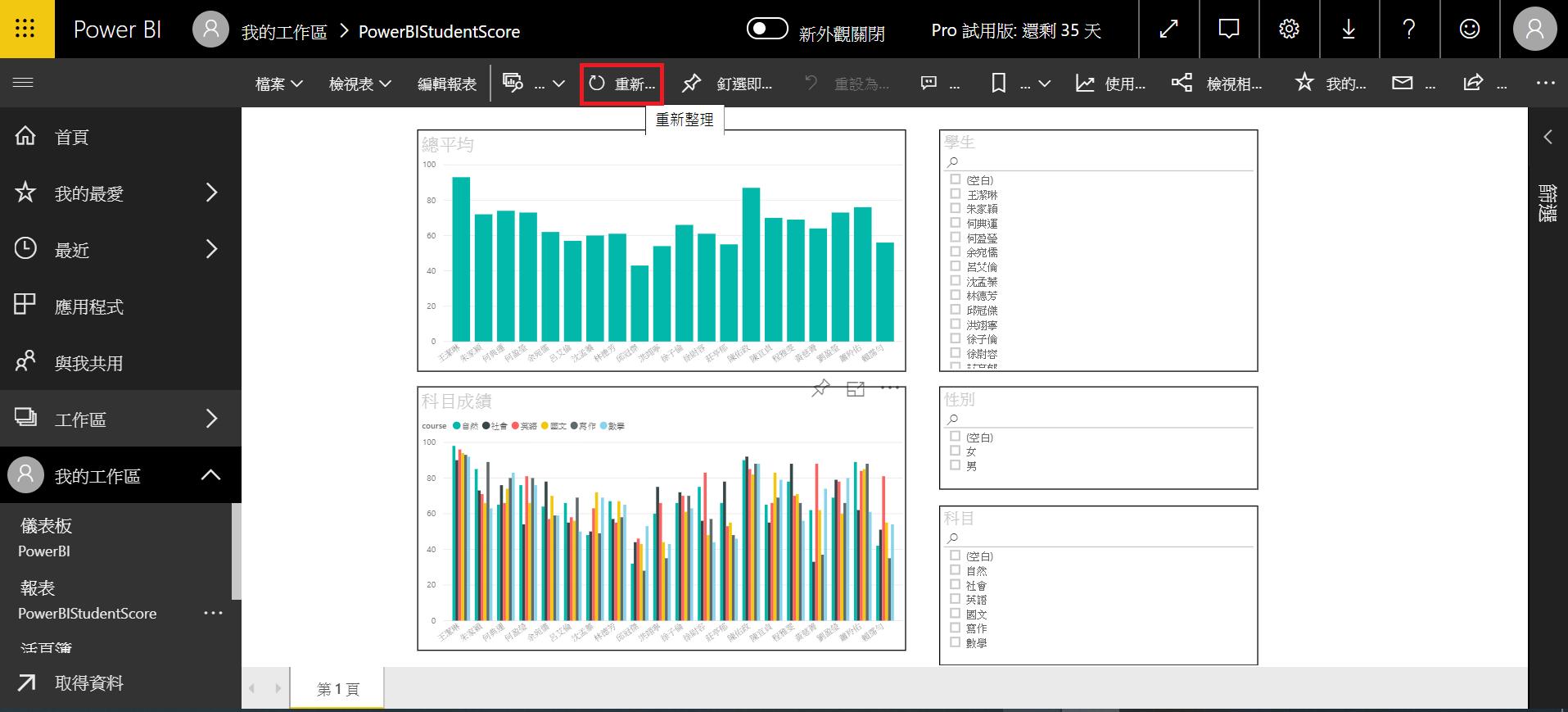Select the 第 1 頁 page tab
Viewport: 1568px width, 712px height.
[x=338, y=688]
